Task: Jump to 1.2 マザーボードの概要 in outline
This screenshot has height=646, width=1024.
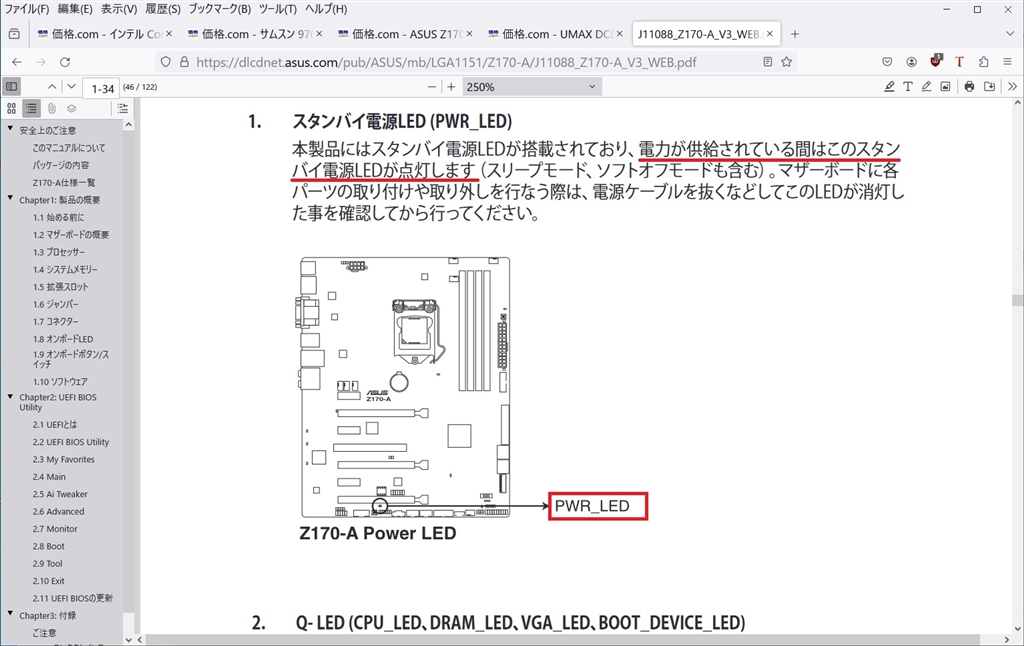Action: click(71, 234)
